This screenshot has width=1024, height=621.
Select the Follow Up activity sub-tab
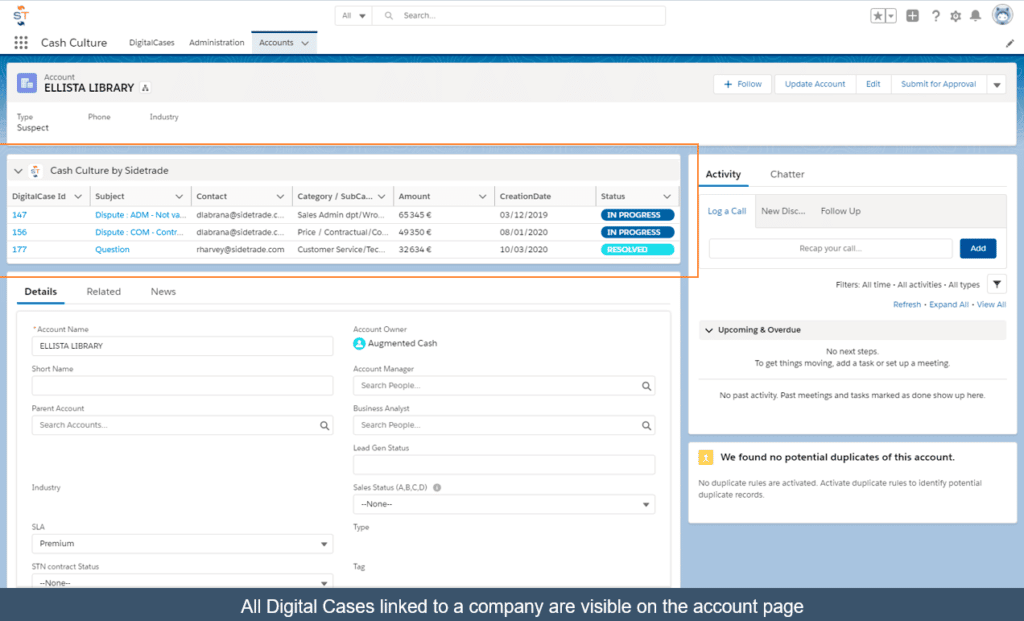[x=840, y=211]
